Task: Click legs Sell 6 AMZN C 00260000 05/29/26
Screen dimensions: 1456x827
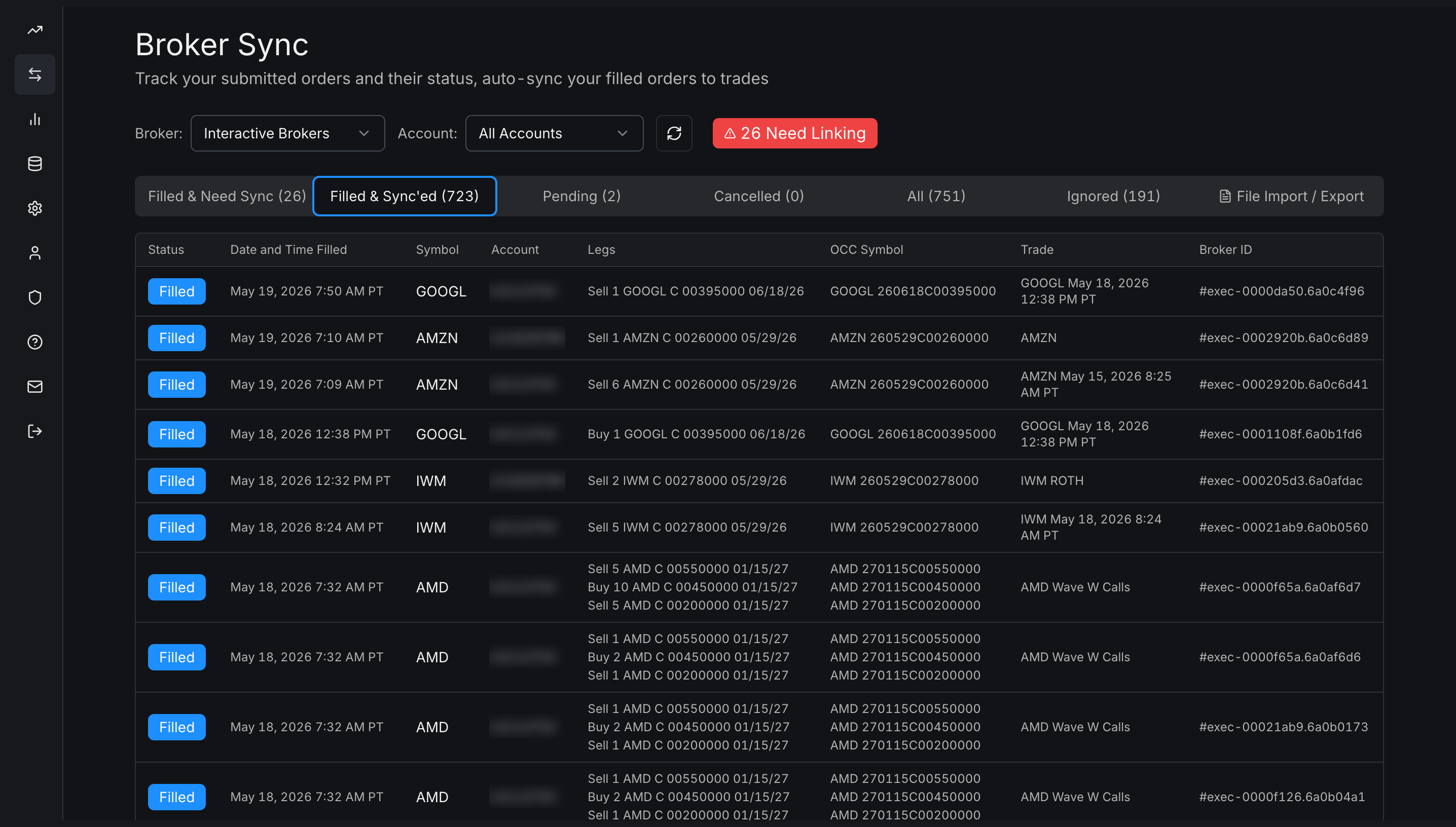Action: [x=692, y=385]
